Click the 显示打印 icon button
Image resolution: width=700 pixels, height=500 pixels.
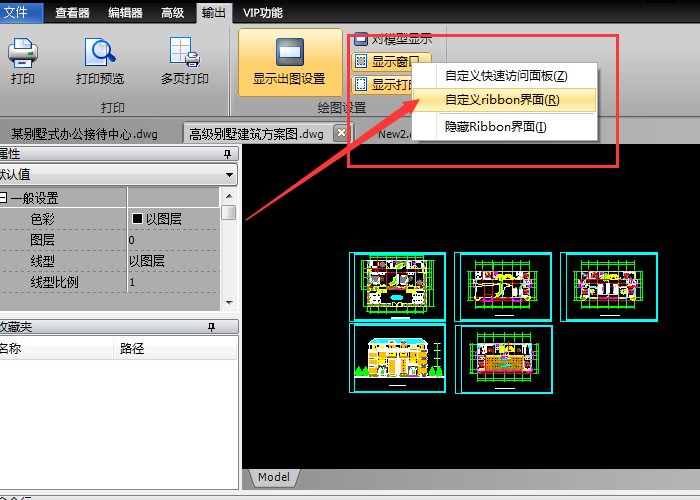(360, 83)
